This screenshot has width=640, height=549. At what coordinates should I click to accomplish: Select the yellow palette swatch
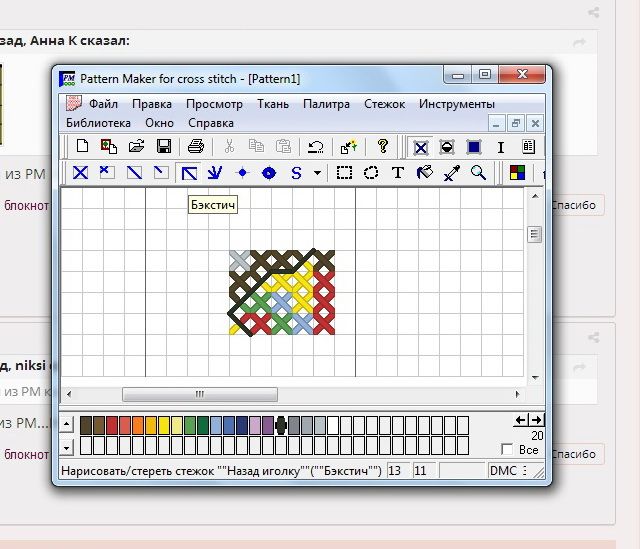coord(176,425)
